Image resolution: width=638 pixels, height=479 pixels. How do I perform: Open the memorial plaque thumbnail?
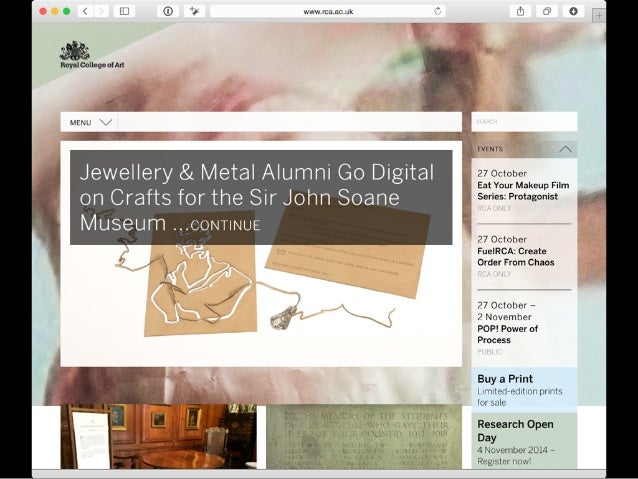click(x=364, y=436)
